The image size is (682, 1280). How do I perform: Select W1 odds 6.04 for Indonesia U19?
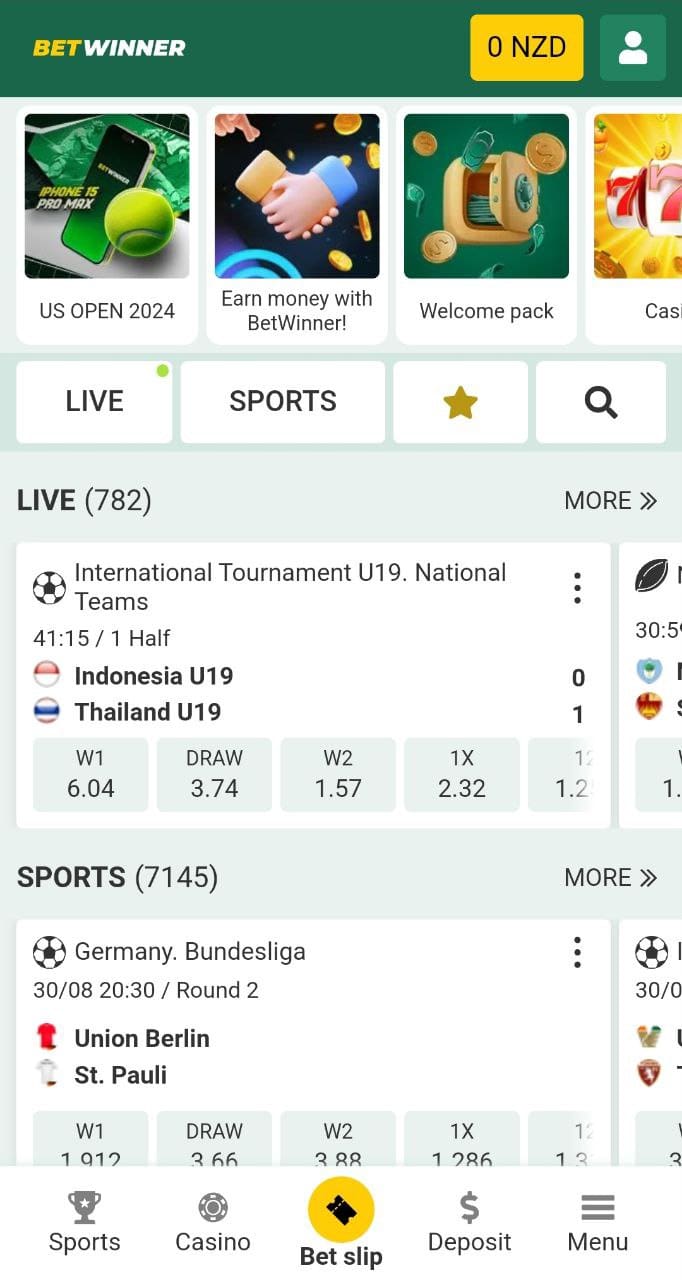tap(90, 774)
